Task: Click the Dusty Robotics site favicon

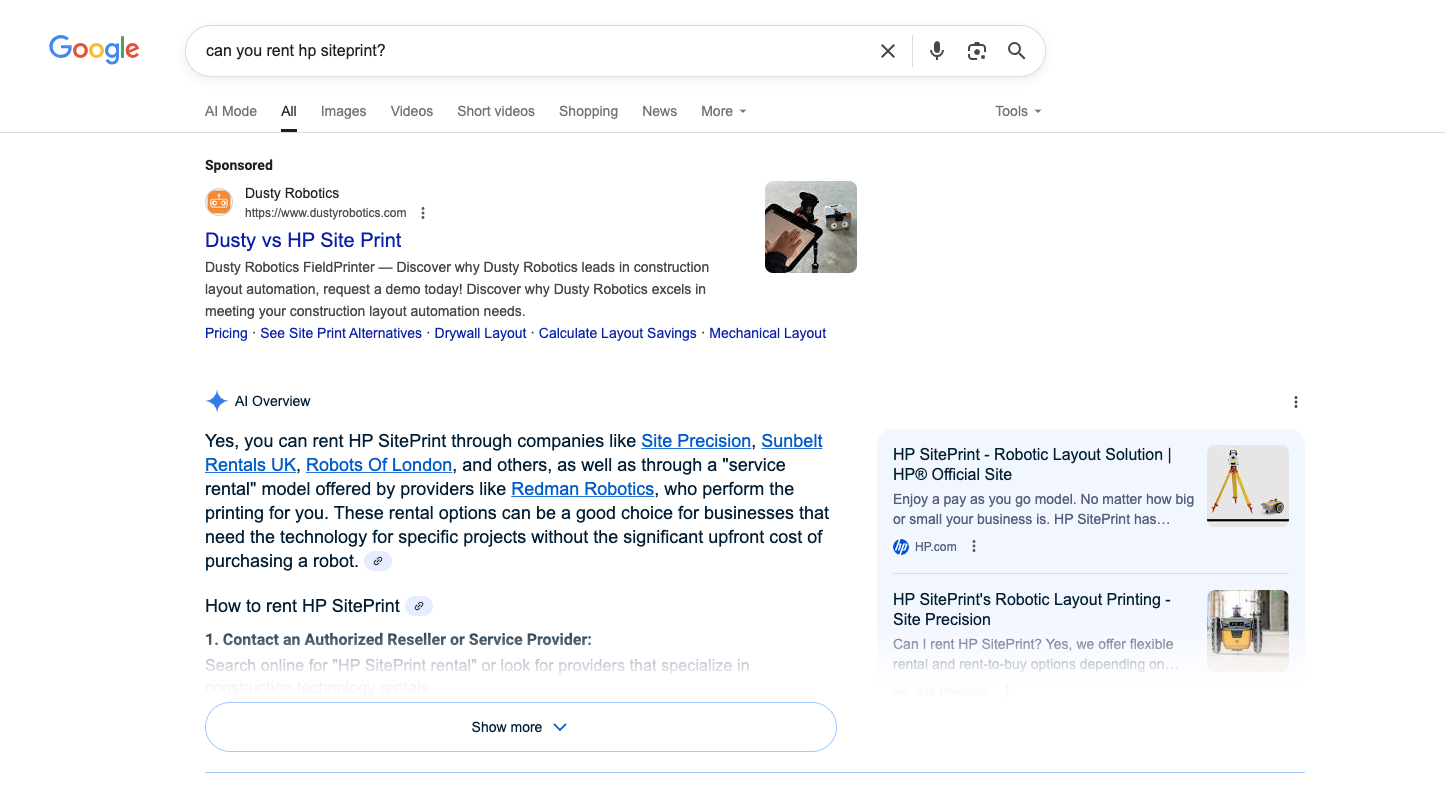Action: click(x=218, y=201)
